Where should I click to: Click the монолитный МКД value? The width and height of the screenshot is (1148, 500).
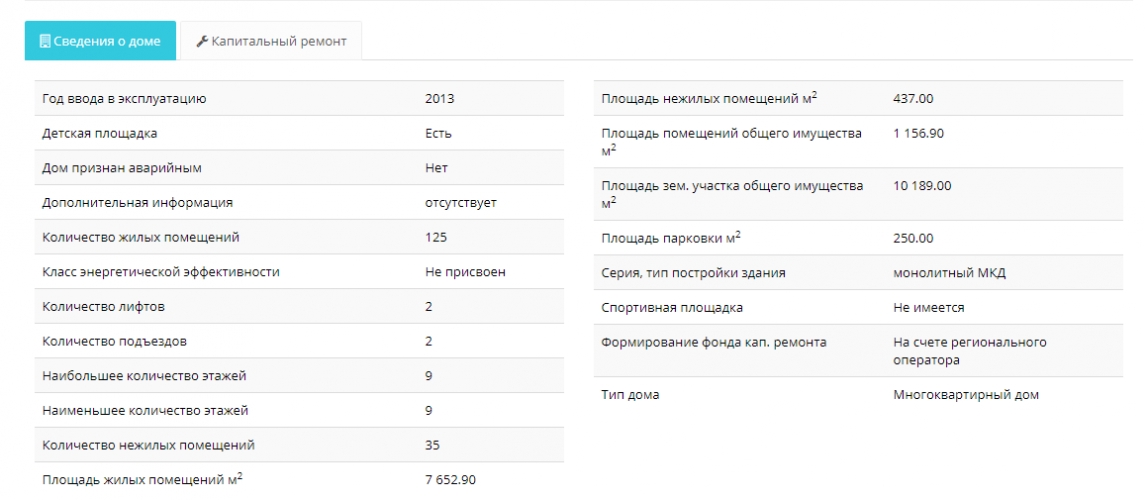coord(950,273)
